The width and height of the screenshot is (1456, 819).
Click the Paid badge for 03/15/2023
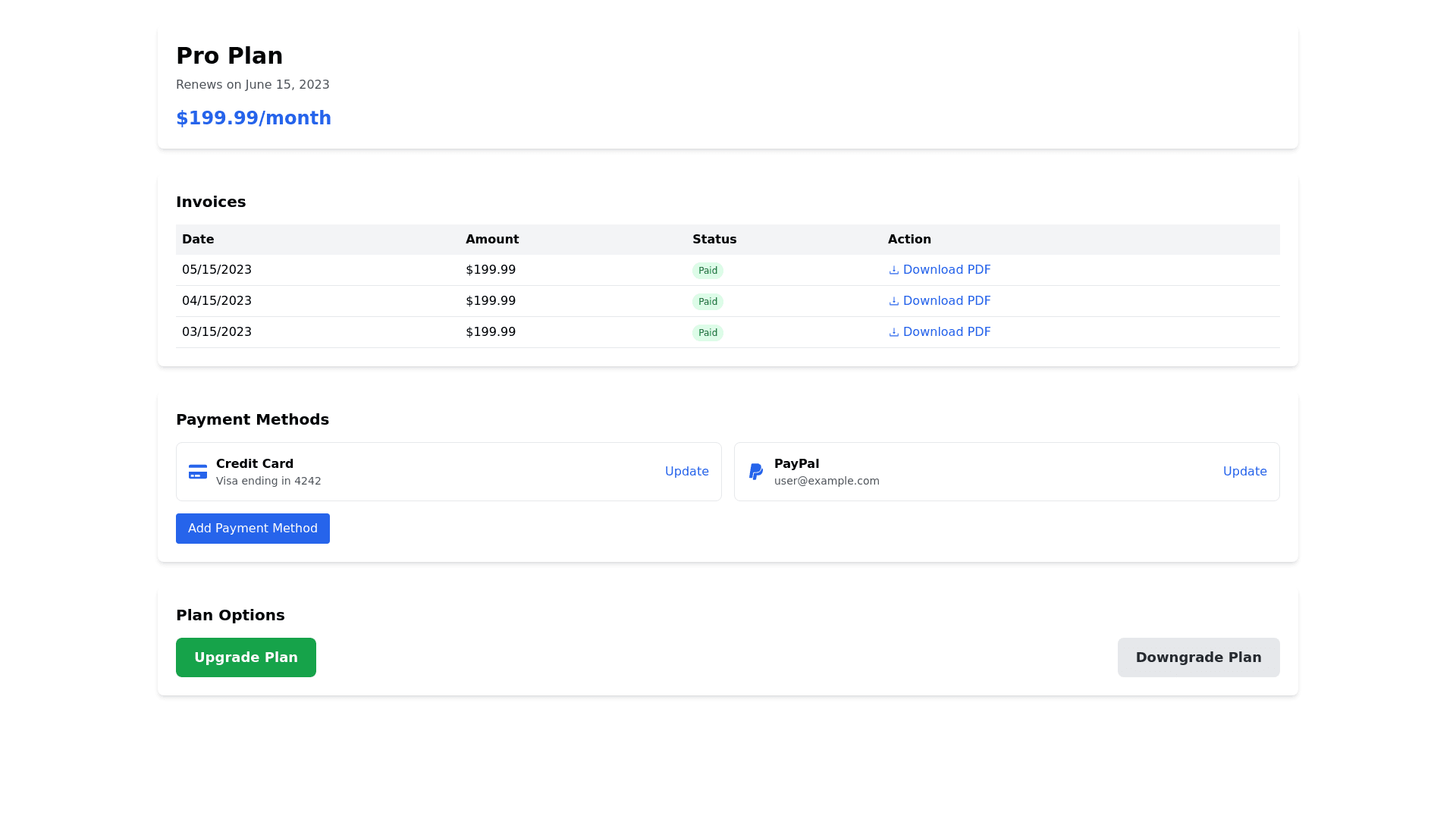[x=708, y=333]
